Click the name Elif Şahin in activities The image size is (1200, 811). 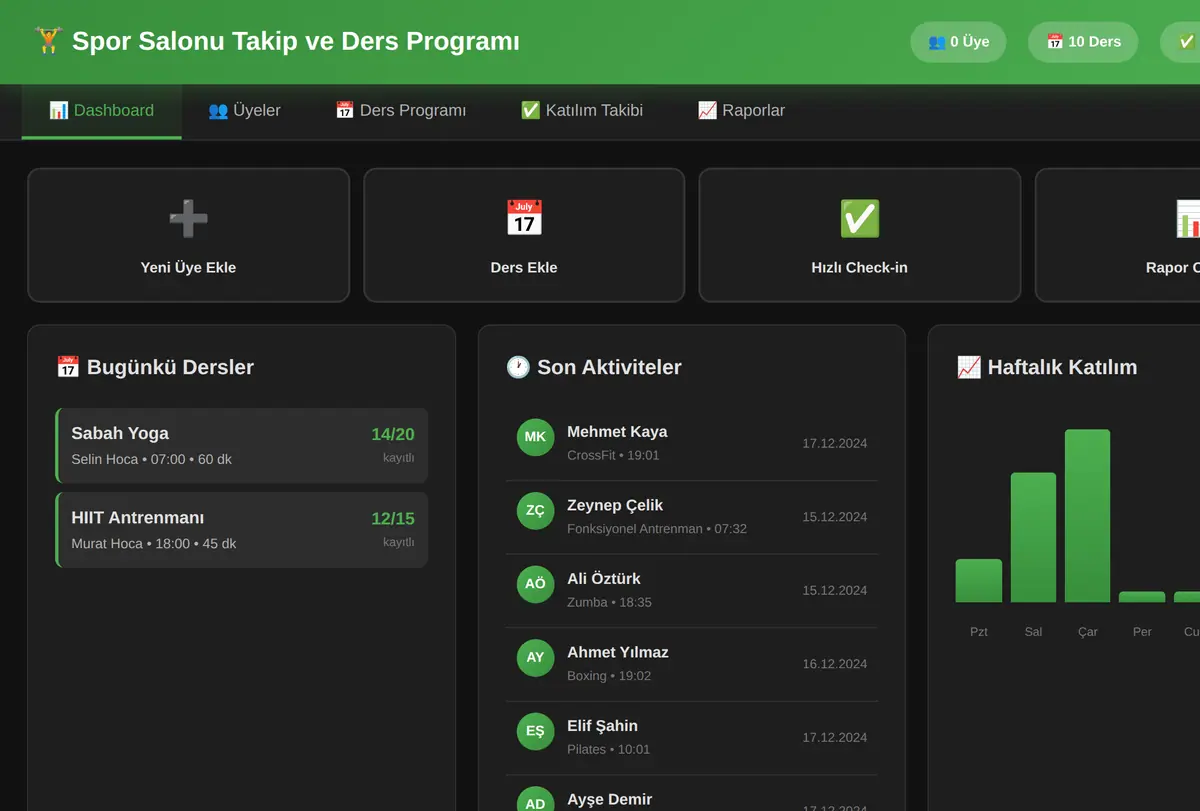[x=602, y=726]
